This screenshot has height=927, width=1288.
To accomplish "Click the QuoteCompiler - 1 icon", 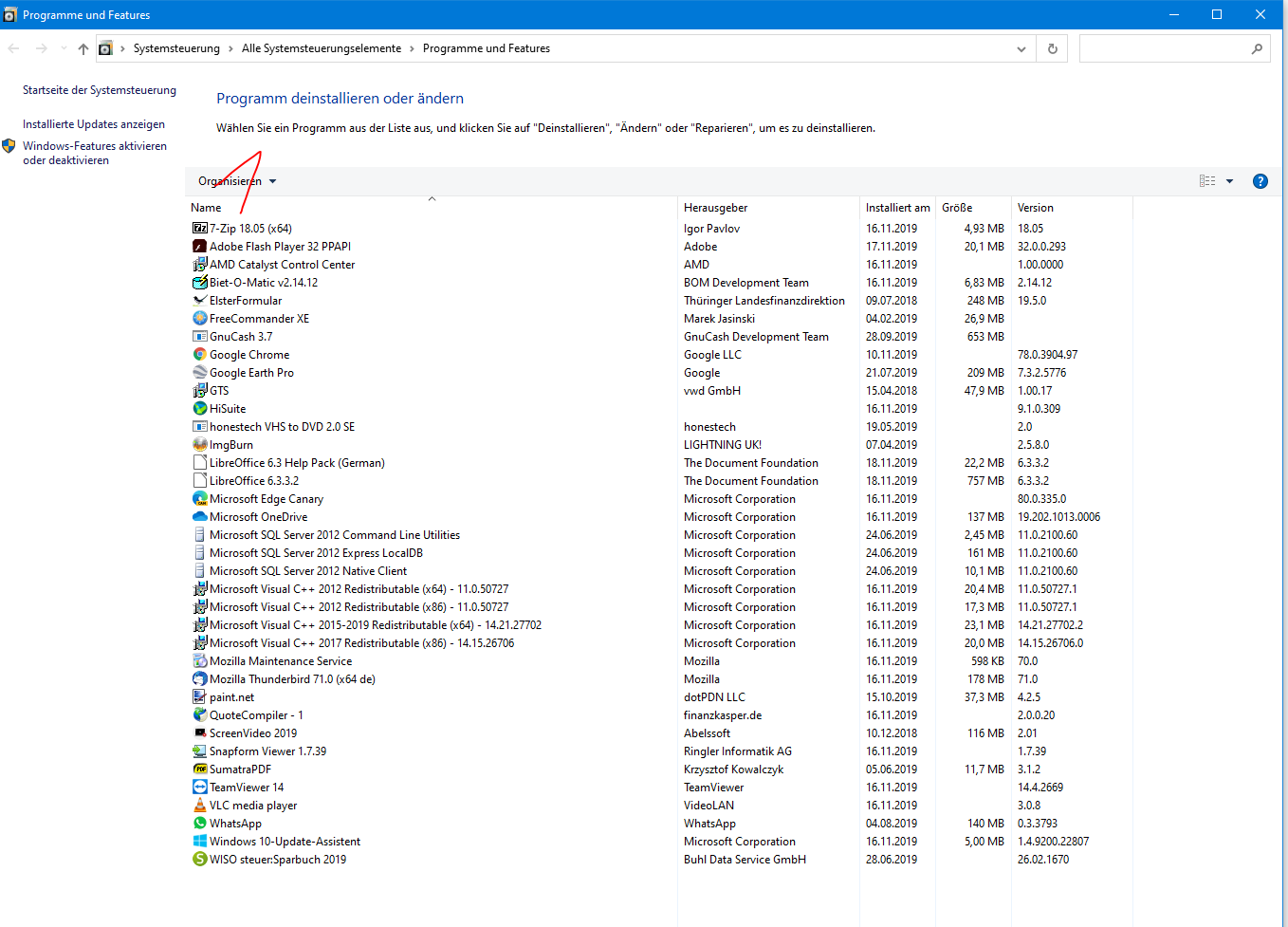I will (199, 714).
